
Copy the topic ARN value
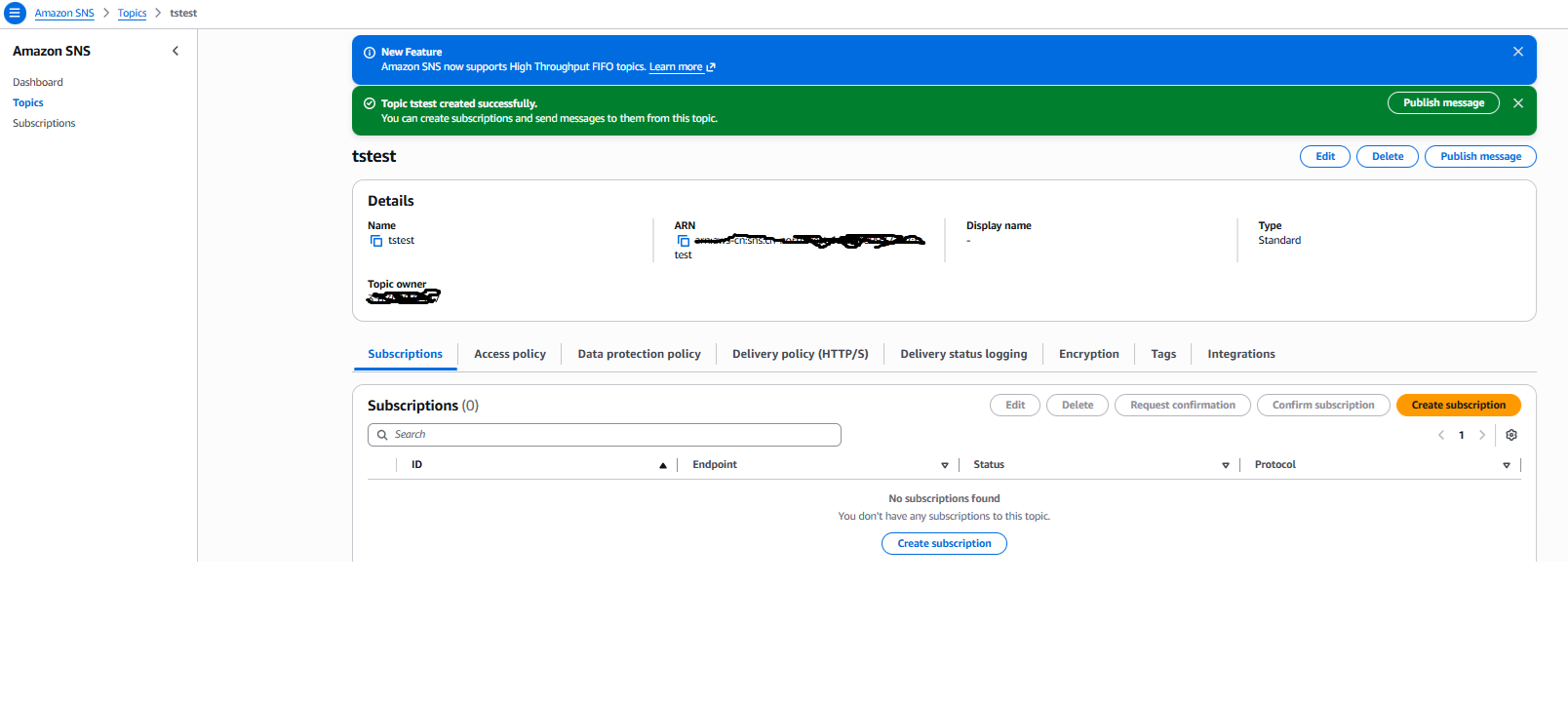click(x=684, y=241)
